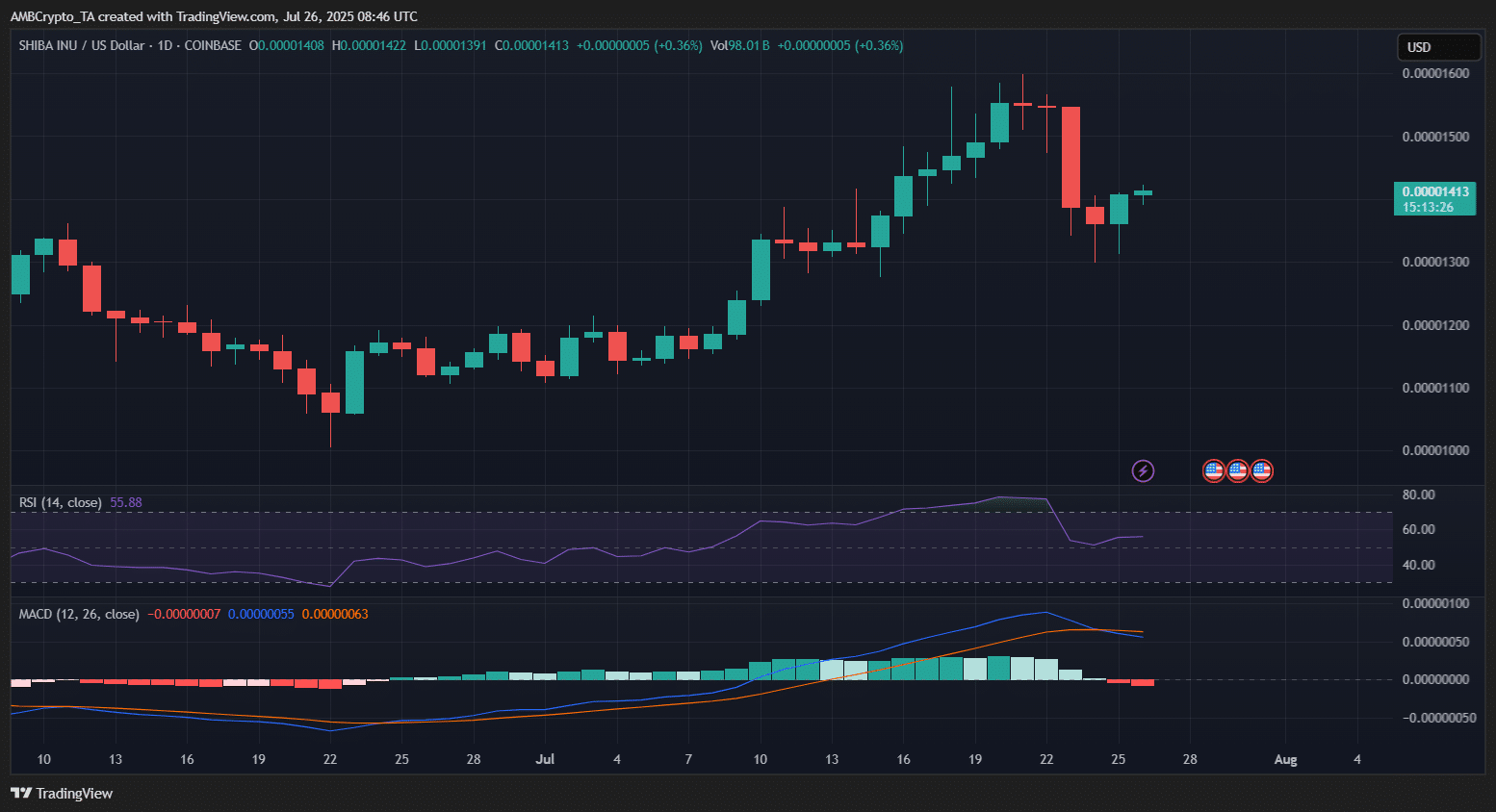Open the USD currency selector
This screenshot has width=1496, height=812.
pos(1438,47)
